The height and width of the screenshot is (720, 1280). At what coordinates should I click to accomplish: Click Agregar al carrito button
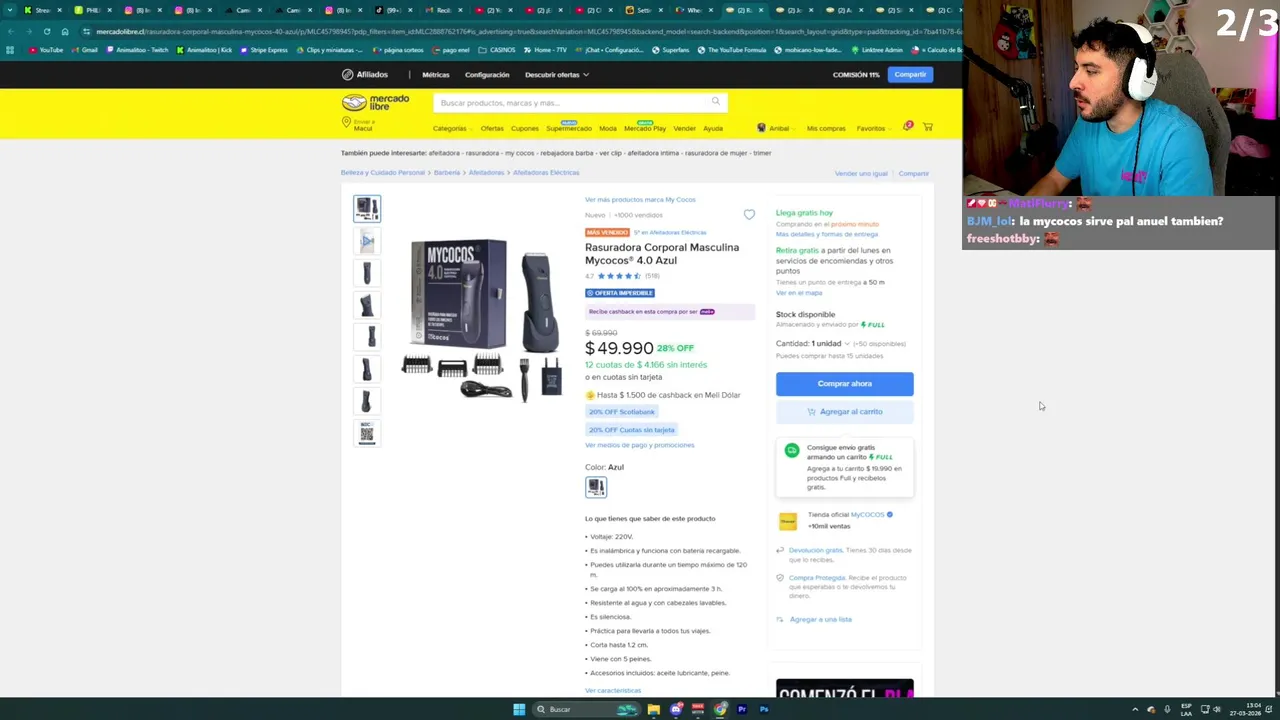click(845, 412)
